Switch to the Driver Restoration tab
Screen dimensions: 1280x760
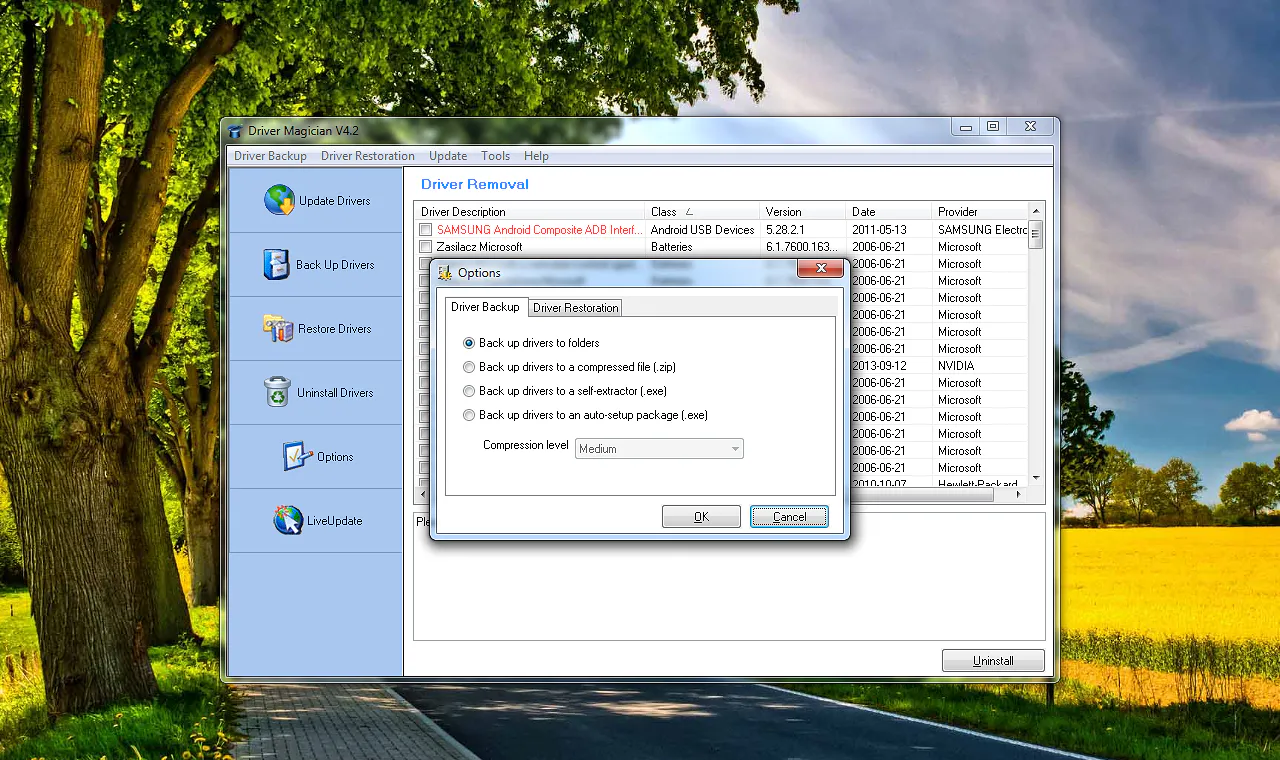tap(575, 308)
